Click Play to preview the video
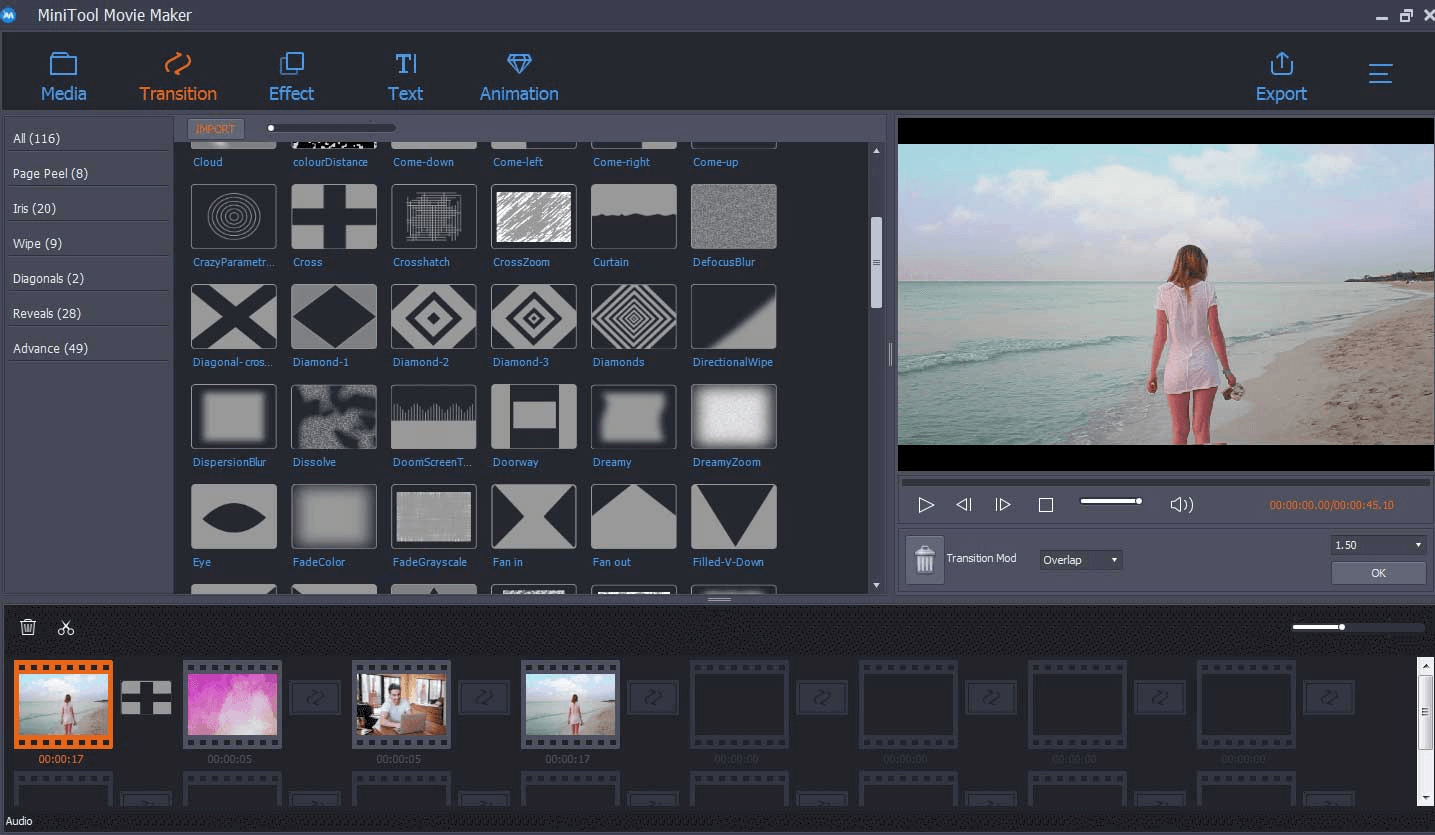1435x835 pixels. (x=925, y=505)
